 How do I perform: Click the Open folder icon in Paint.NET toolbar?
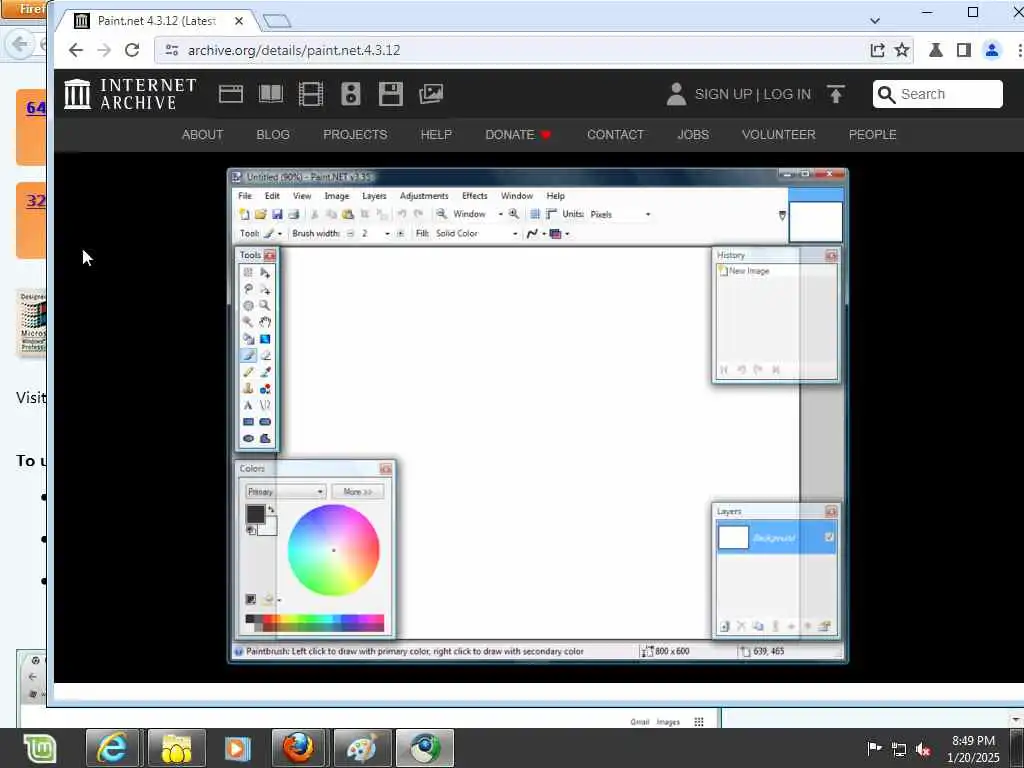[260, 214]
